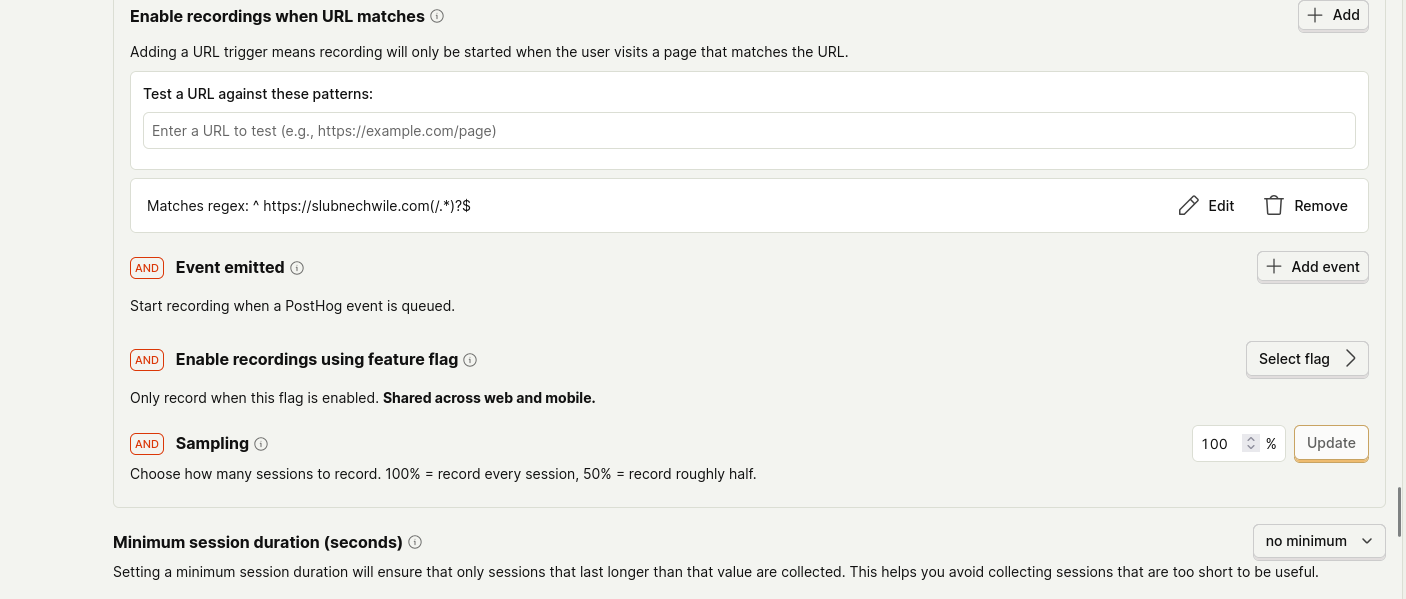Click the AND badge beside Sampling
This screenshot has height=599, width=1406.
147,444
